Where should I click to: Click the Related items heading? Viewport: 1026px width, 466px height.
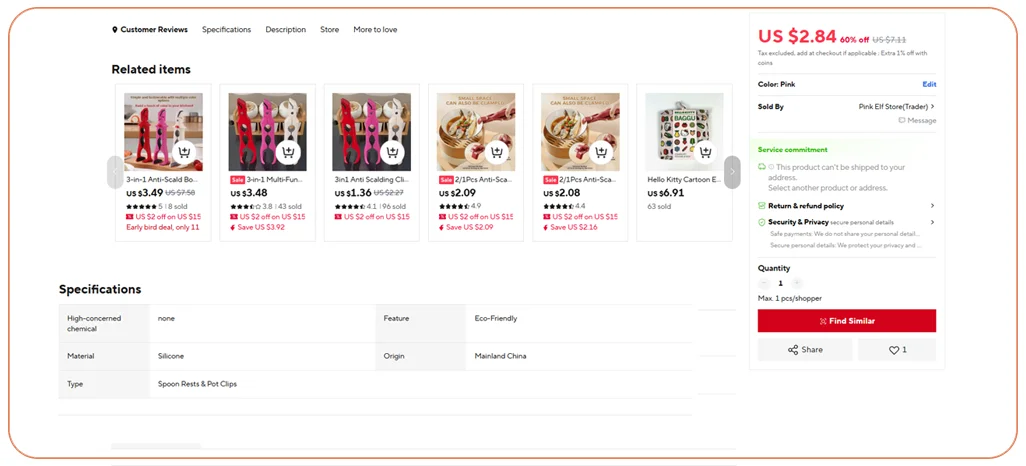pyautogui.click(x=151, y=69)
